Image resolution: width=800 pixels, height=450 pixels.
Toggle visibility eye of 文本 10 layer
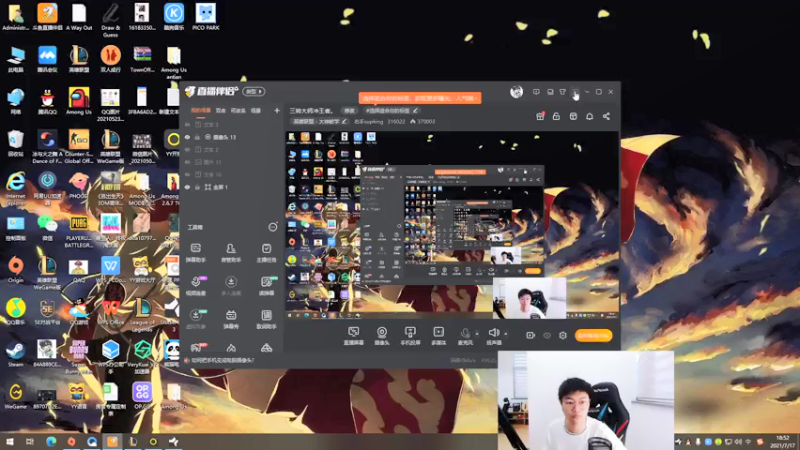pyautogui.click(x=187, y=174)
